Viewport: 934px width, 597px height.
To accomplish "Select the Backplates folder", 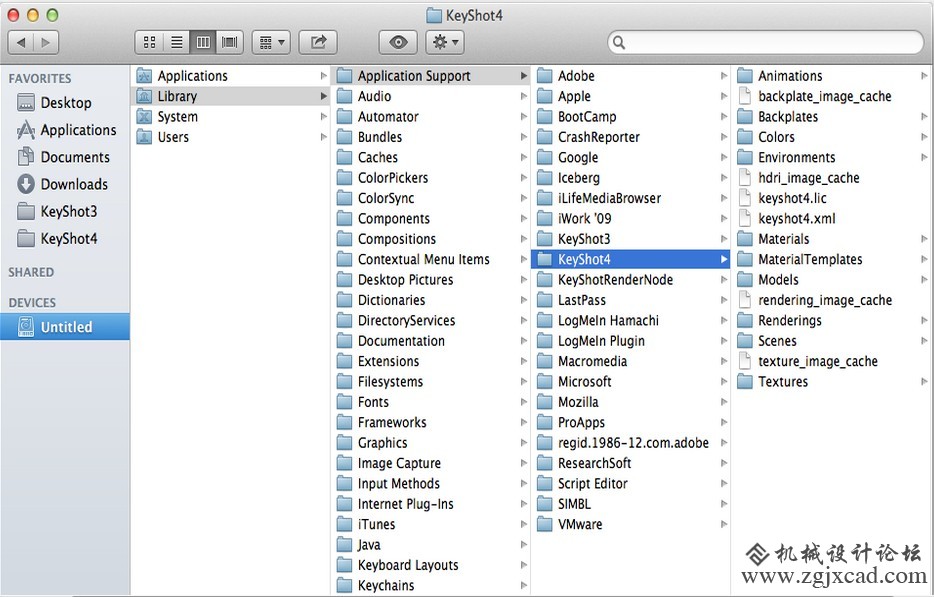I will click(x=831, y=116).
